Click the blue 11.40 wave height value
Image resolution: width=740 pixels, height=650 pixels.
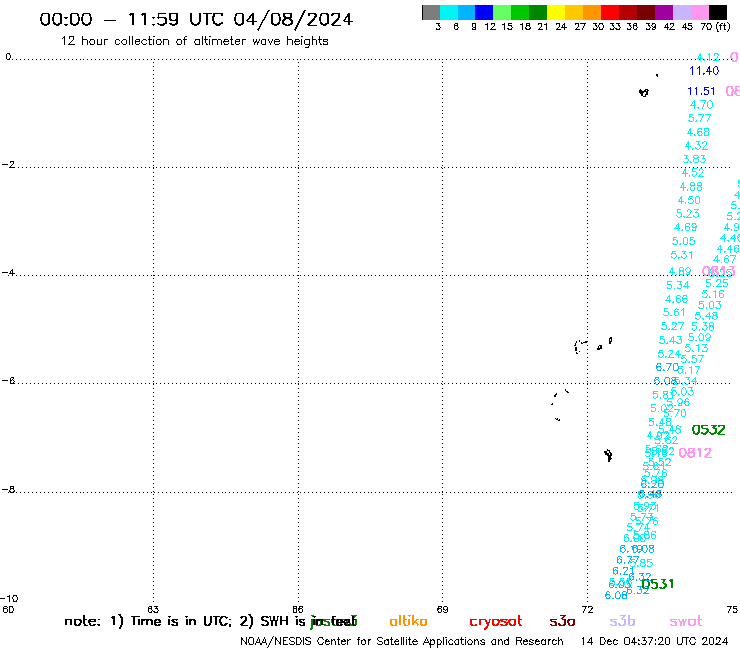(x=704, y=71)
